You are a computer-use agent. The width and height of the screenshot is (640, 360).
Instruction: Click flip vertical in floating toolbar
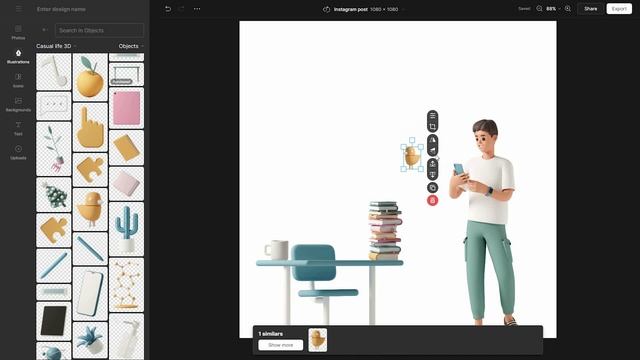432,151
